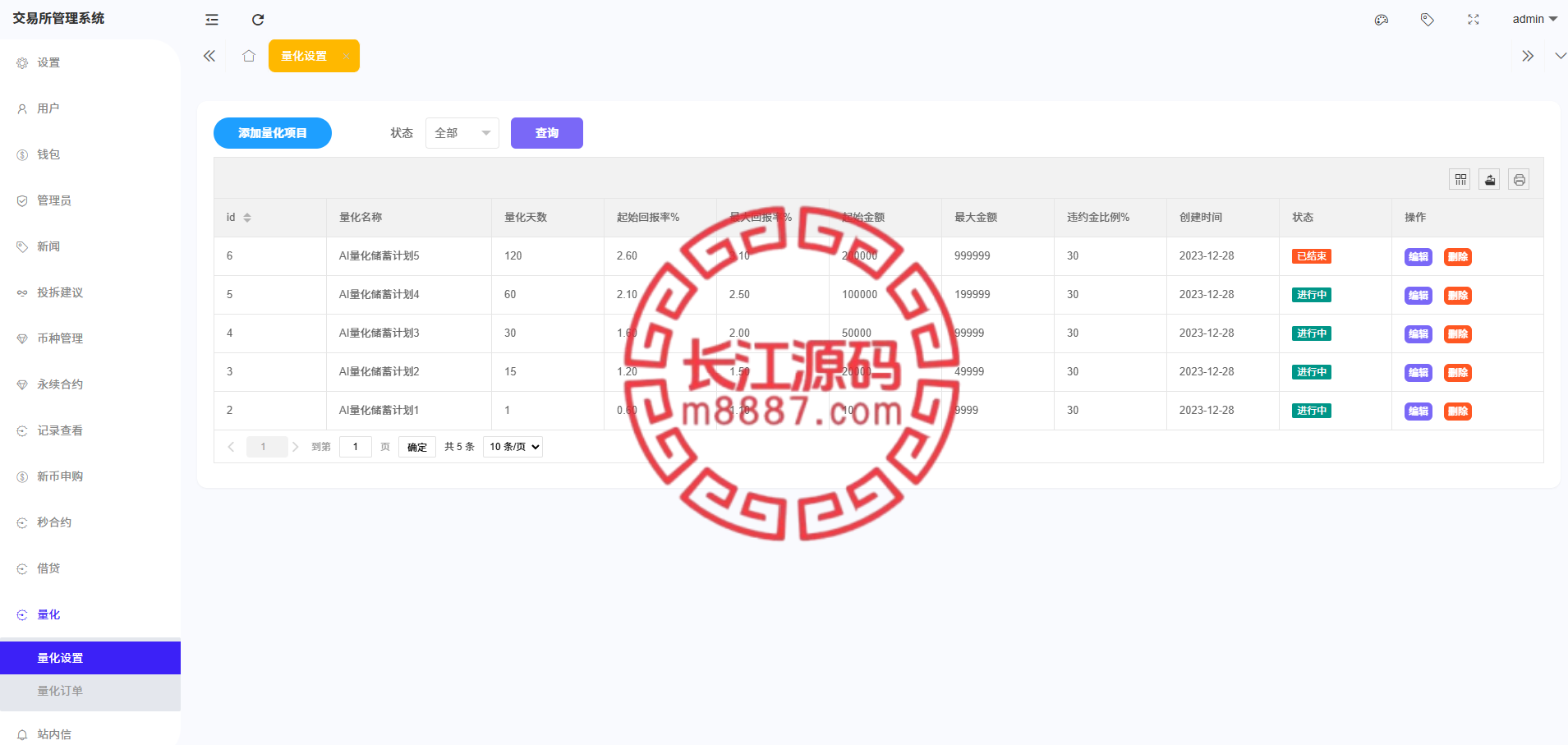The height and width of the screenshot is (745, 1568).
Task: Edit AI量化储蓄计划1 row
Action: click(x=1419, y=412)
